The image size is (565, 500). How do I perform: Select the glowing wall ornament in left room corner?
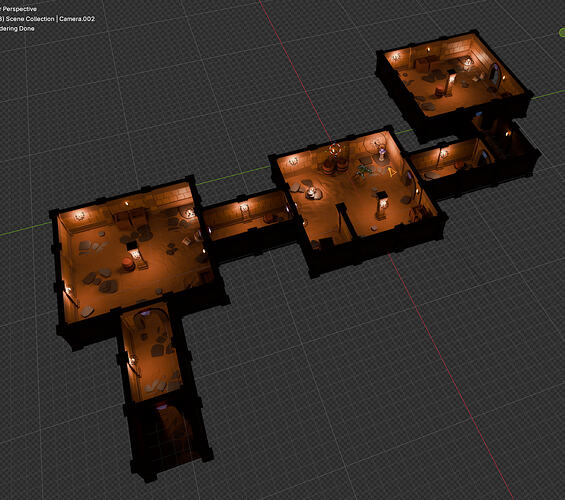pyautogui.click(x=80, y=216)
